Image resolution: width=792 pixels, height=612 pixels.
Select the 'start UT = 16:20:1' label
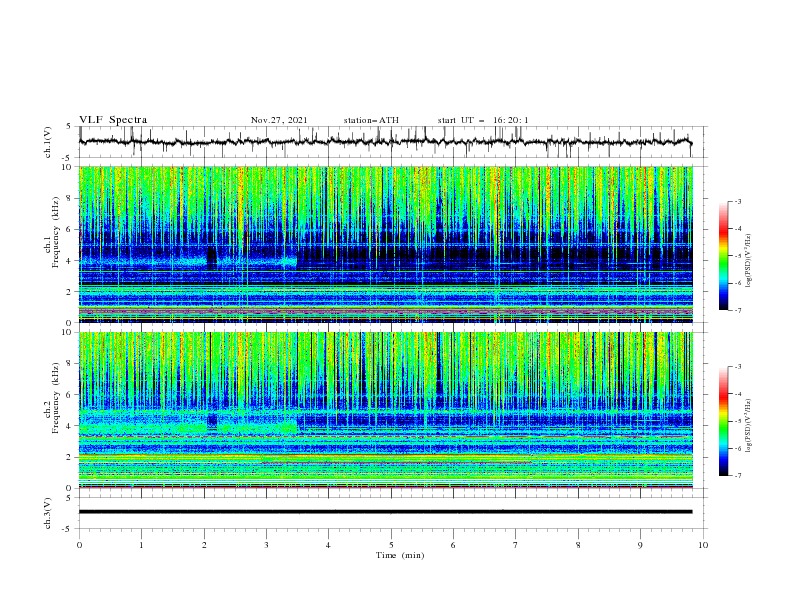click(483, 120)
